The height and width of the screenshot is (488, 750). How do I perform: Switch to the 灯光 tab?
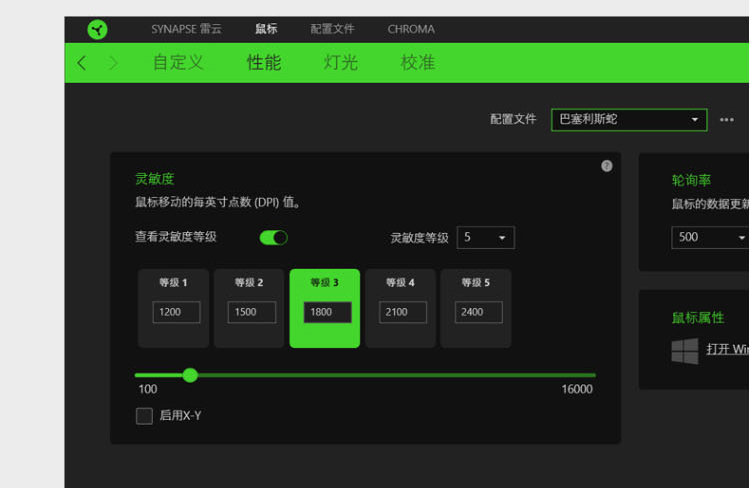coord(341,63)
